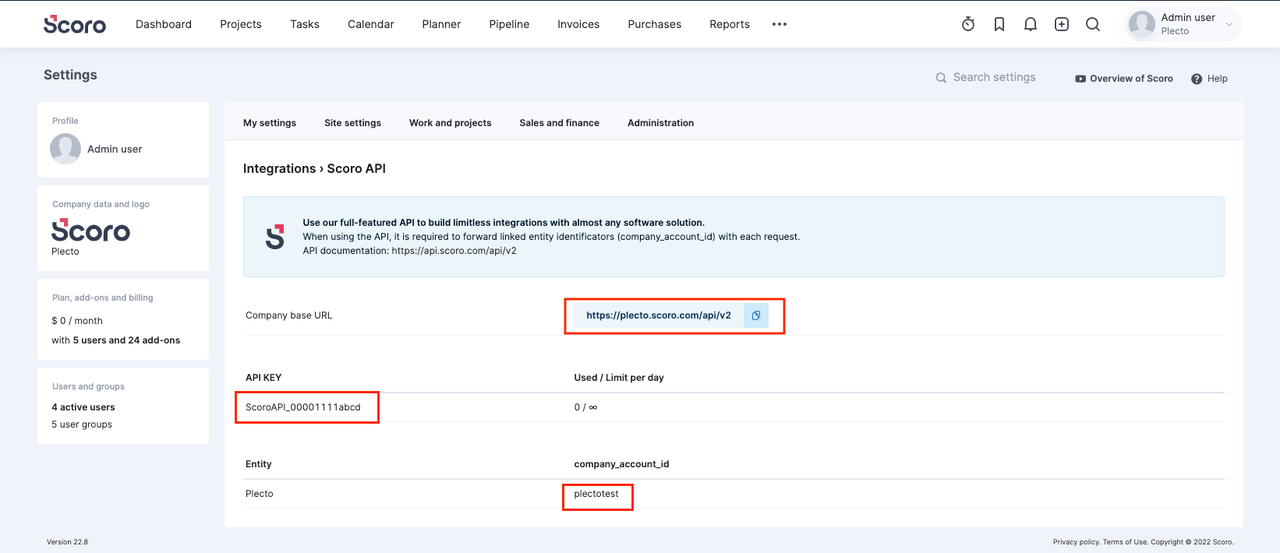The width and height of the screenshot is (1280, 553).
Task: Select the company base URL text
Action: point(658,315)
